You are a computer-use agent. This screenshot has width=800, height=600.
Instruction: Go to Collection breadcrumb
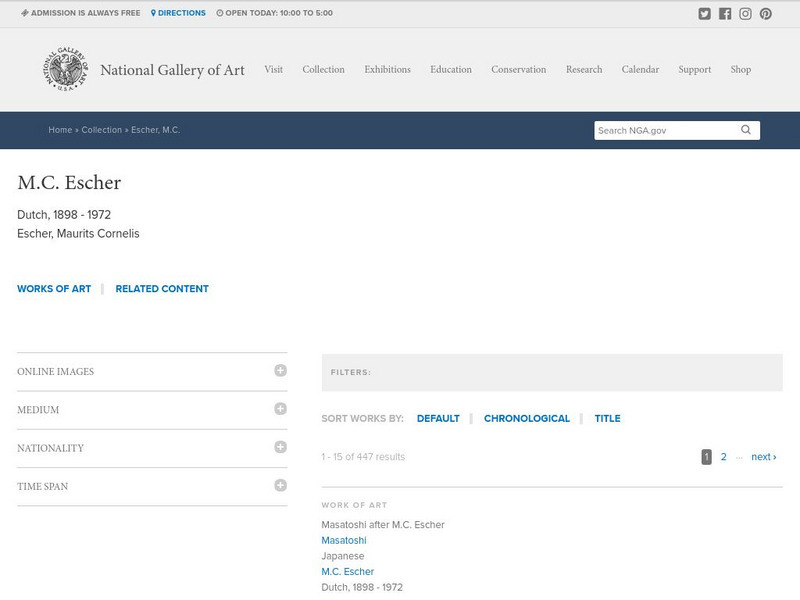coord(102,130)
